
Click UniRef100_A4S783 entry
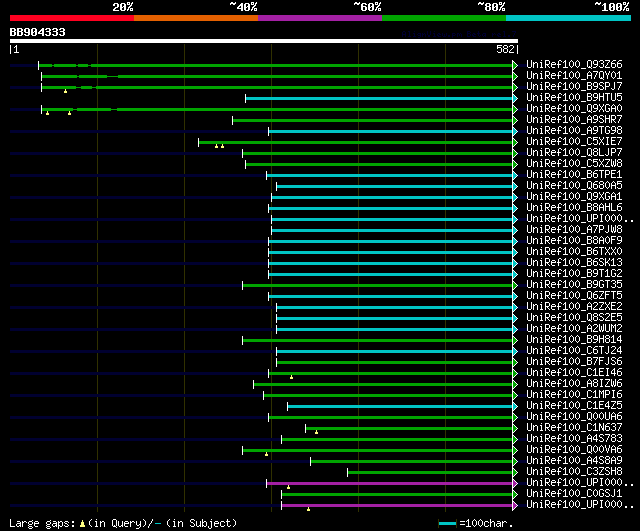point(574,439)
